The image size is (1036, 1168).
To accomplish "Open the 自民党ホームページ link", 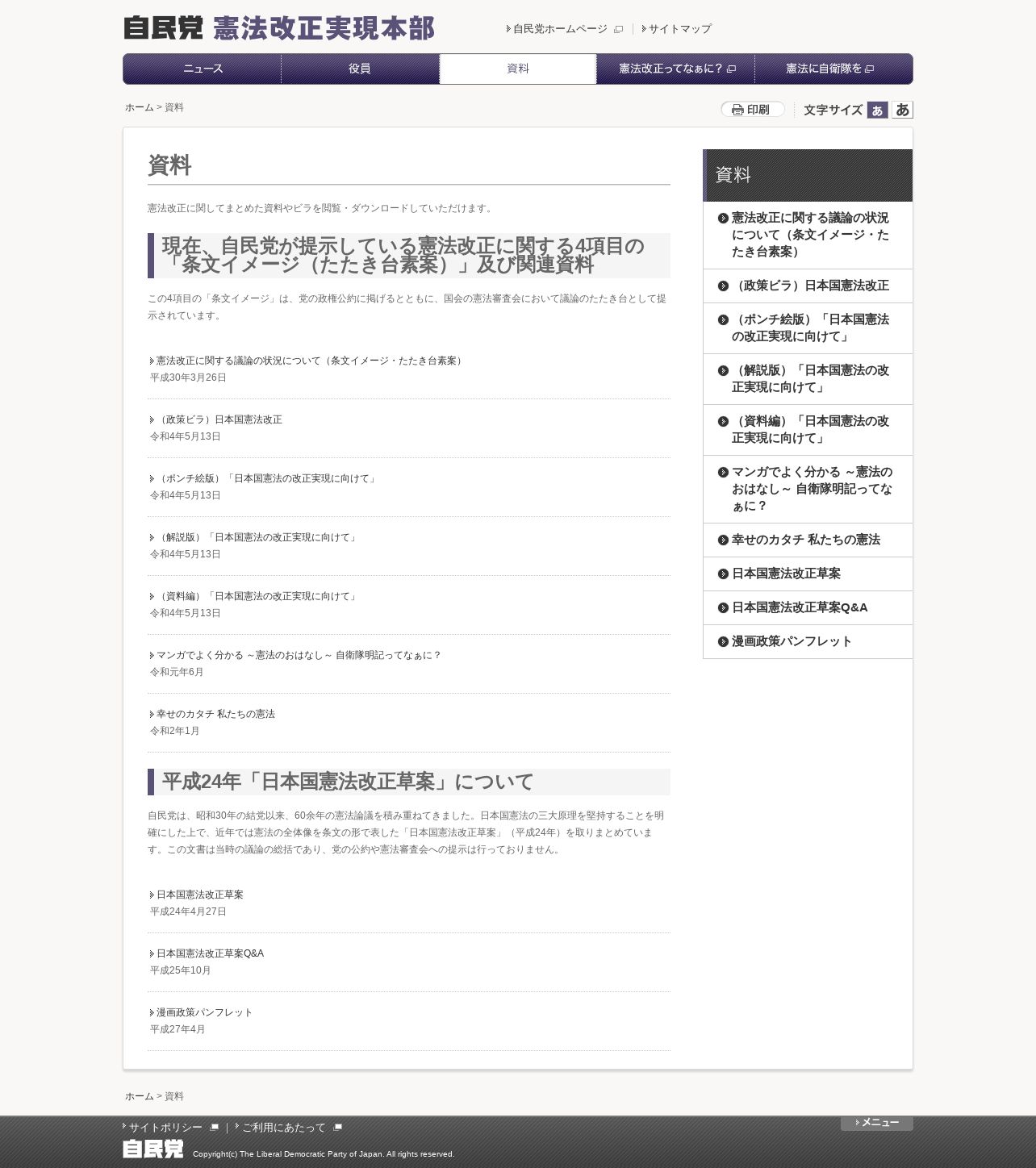I will tap(560, 29).
